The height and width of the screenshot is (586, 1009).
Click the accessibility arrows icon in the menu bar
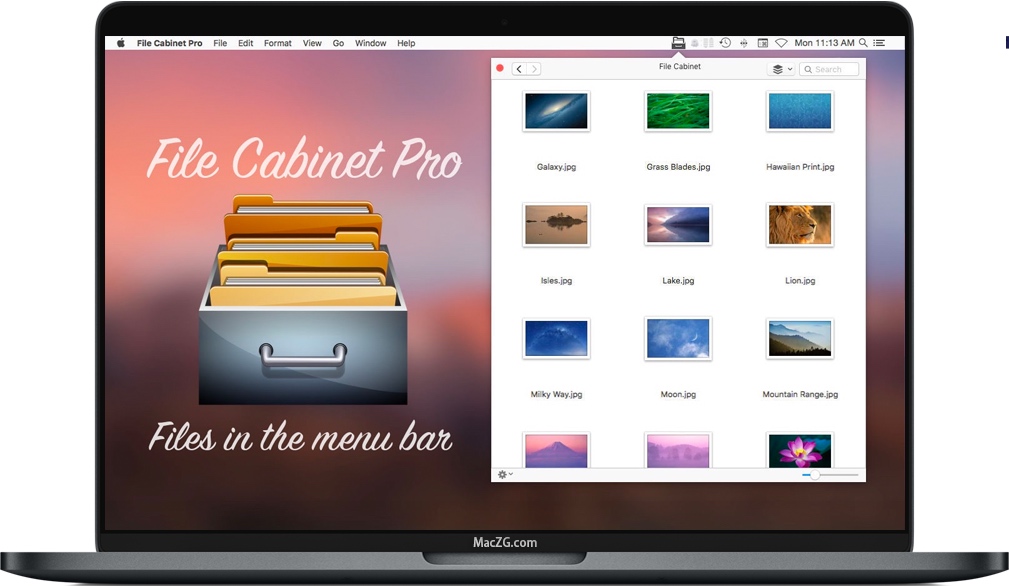click(x=743, y=43)
